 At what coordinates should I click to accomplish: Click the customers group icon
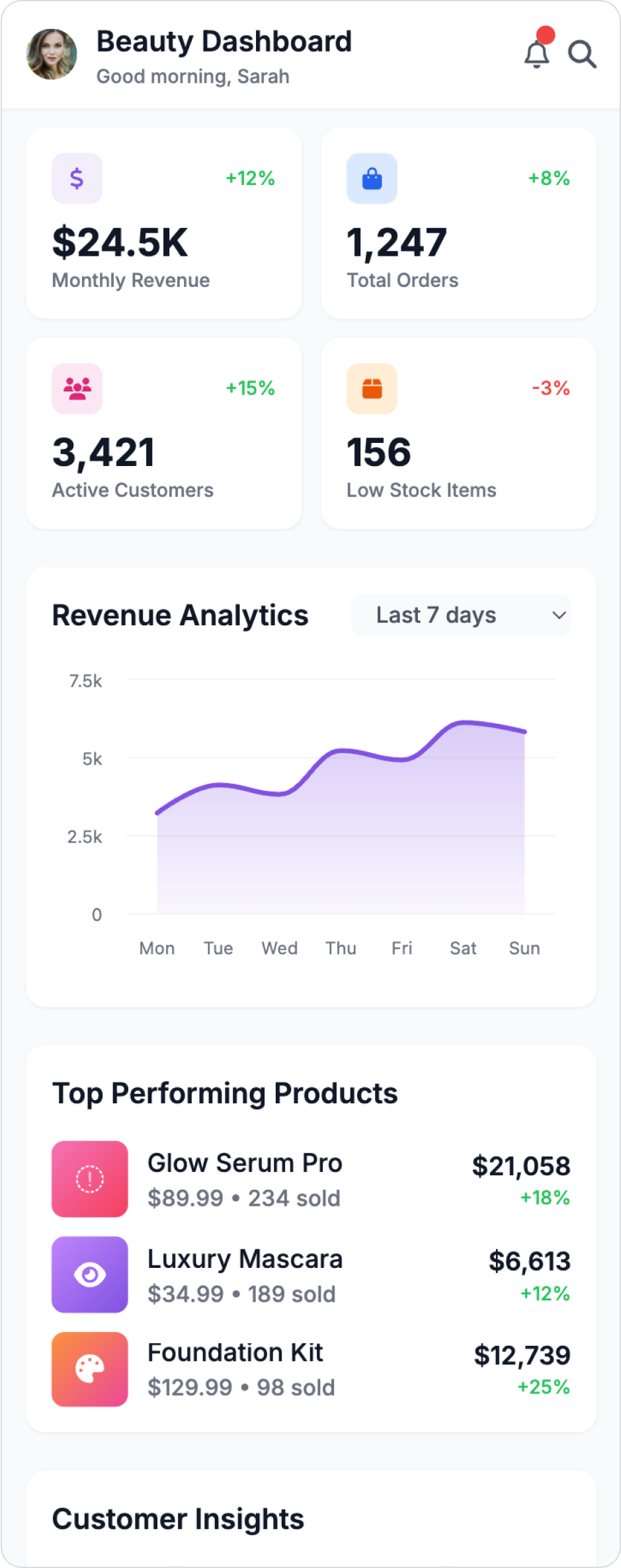[x=77, y=388]
